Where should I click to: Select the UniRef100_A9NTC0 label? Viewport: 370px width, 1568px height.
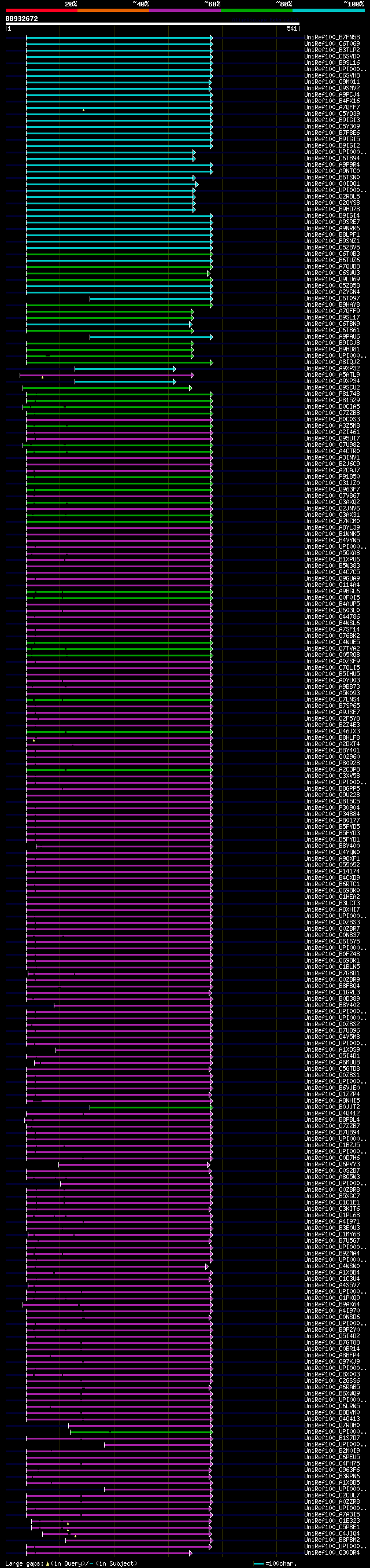pyautogui.click(x=332, y=171)
